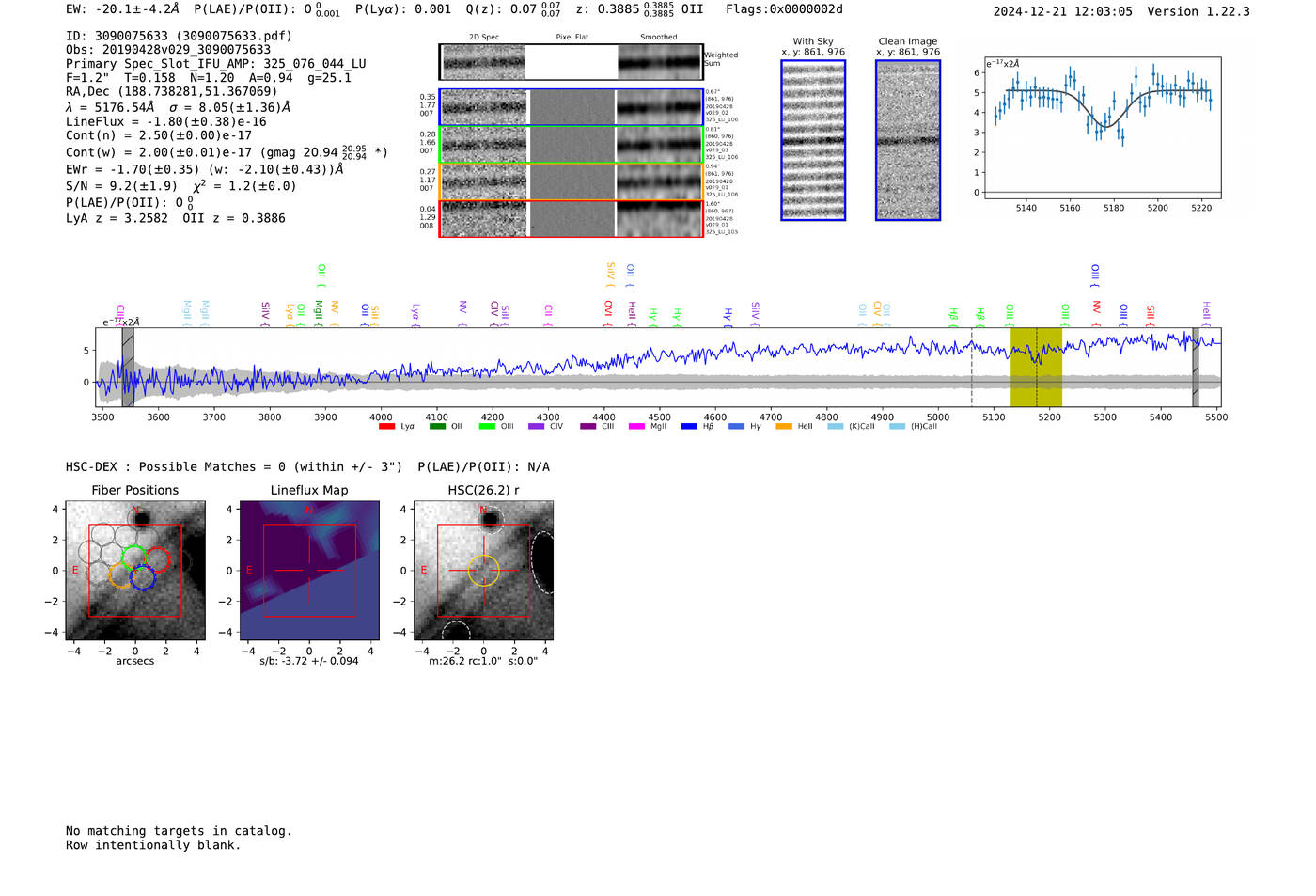Click the '2D Spec' column header
This screenshot has width=1316, height=896.
tap(484, 37)
